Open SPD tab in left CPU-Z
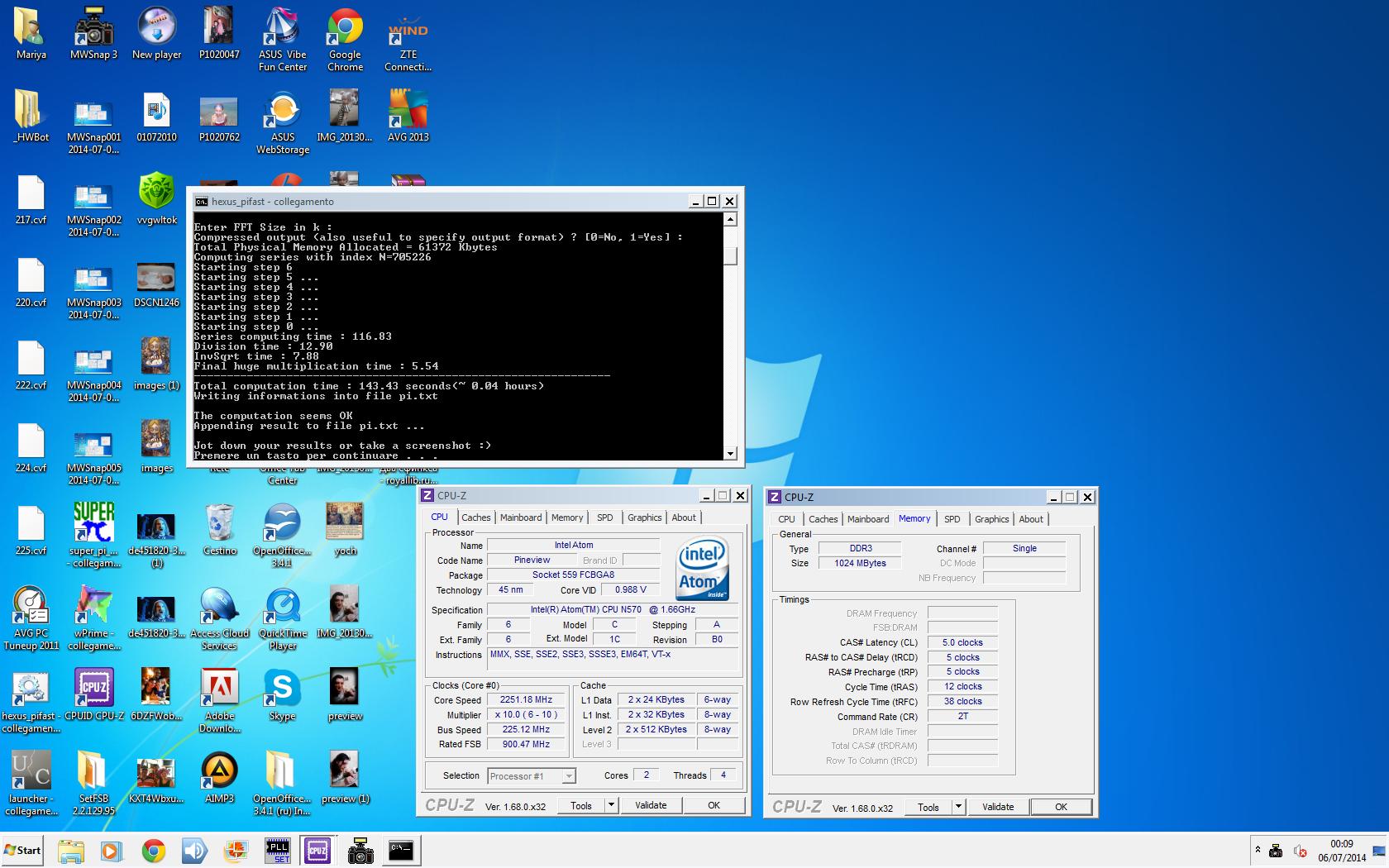1389x868 pixels. click(x=605, y=517)
